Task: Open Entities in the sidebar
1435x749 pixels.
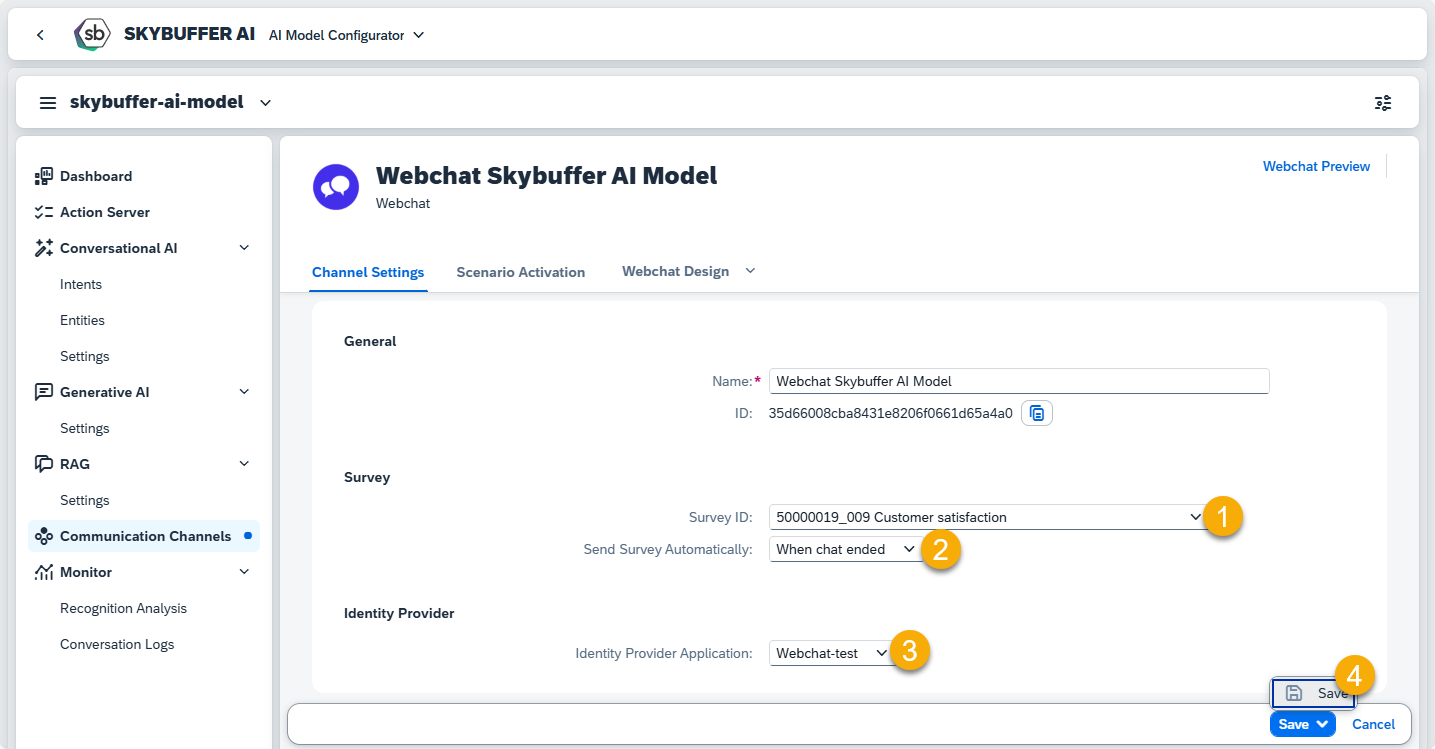Action: [x=82, y=320]
